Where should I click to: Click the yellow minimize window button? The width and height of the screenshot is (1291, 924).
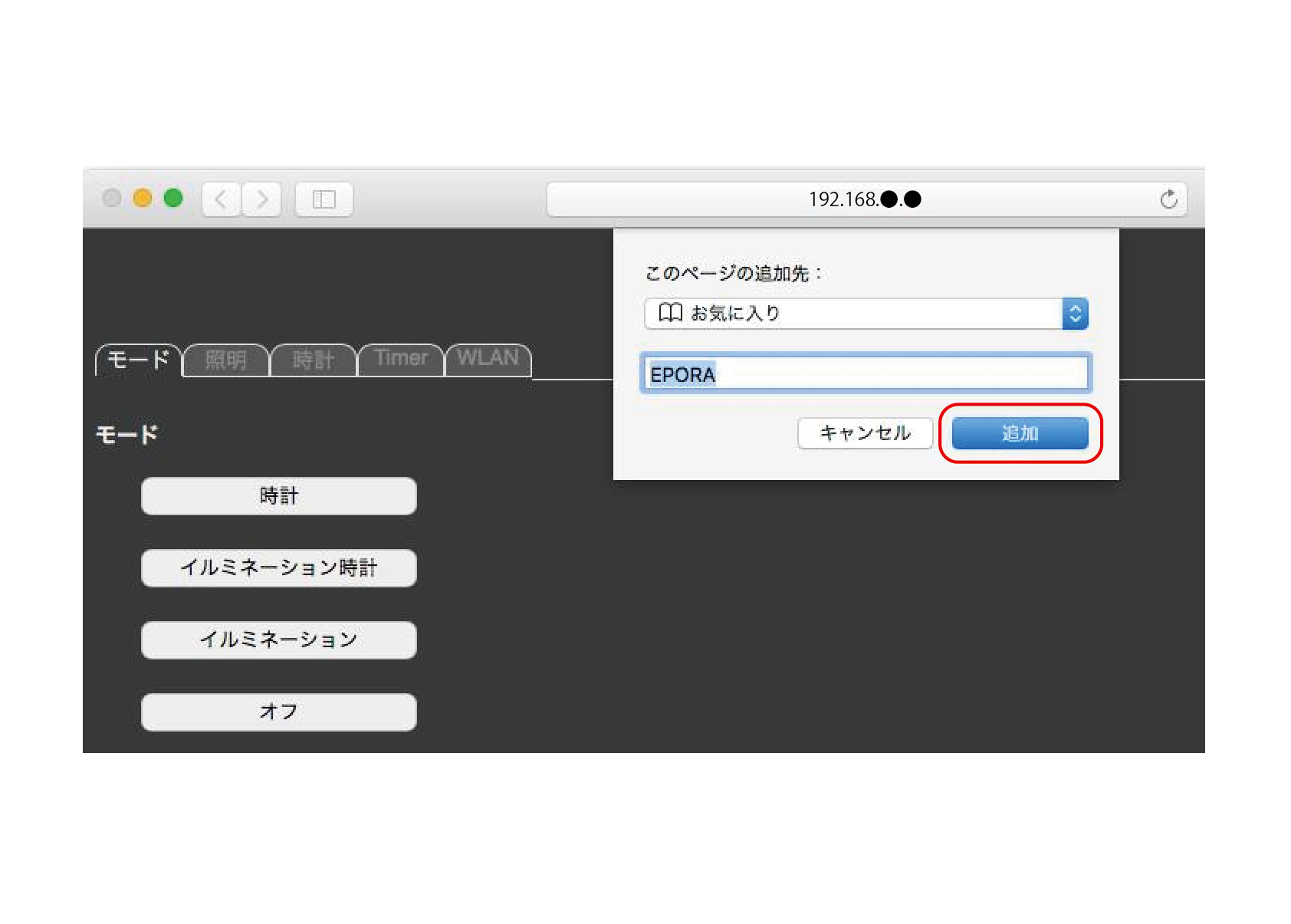tap(143, 199)
